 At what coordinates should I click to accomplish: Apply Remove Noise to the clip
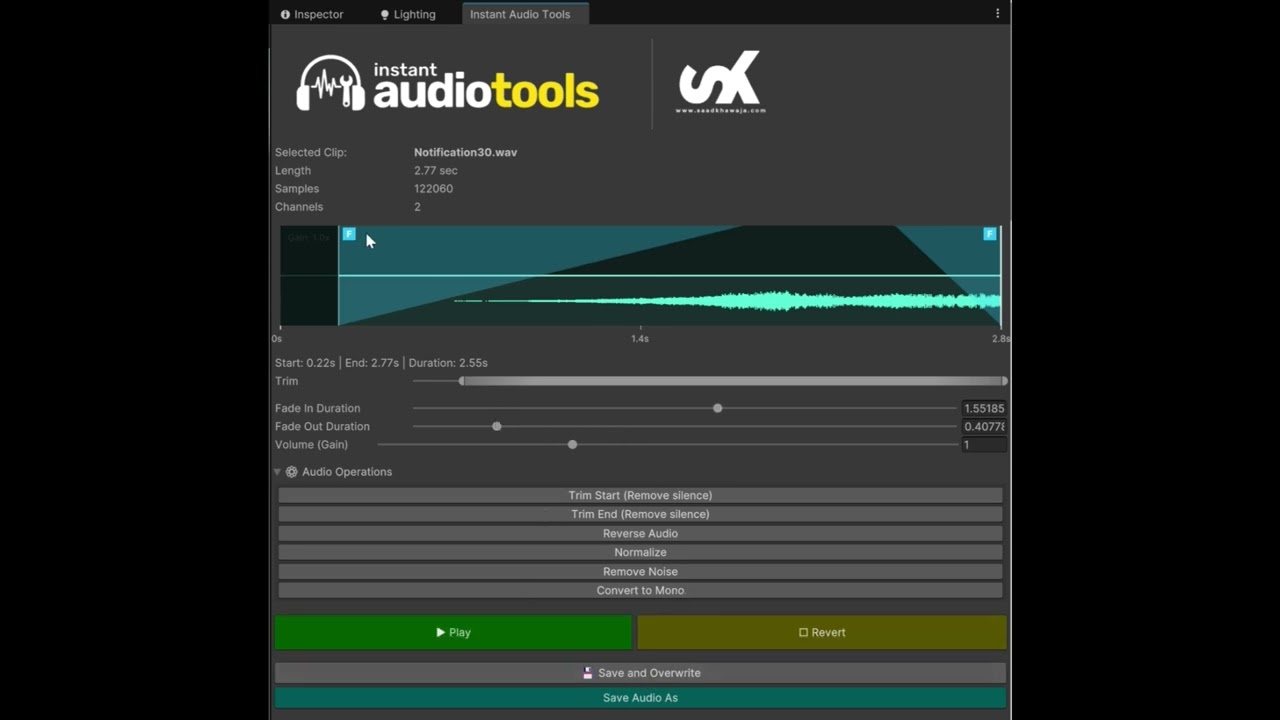[x=640, y=571]
